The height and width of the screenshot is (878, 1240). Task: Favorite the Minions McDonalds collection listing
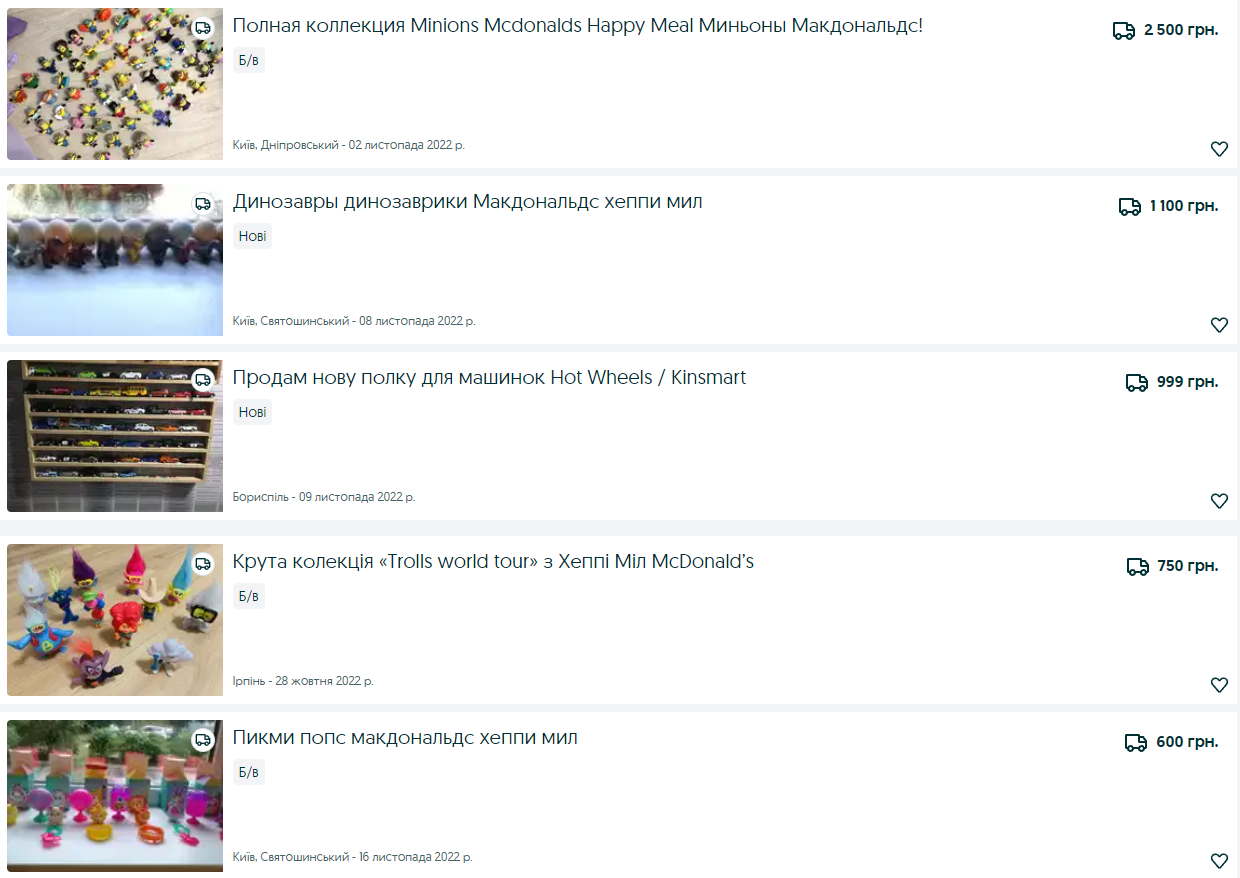pyautogui.click(x=1219, y=149)
